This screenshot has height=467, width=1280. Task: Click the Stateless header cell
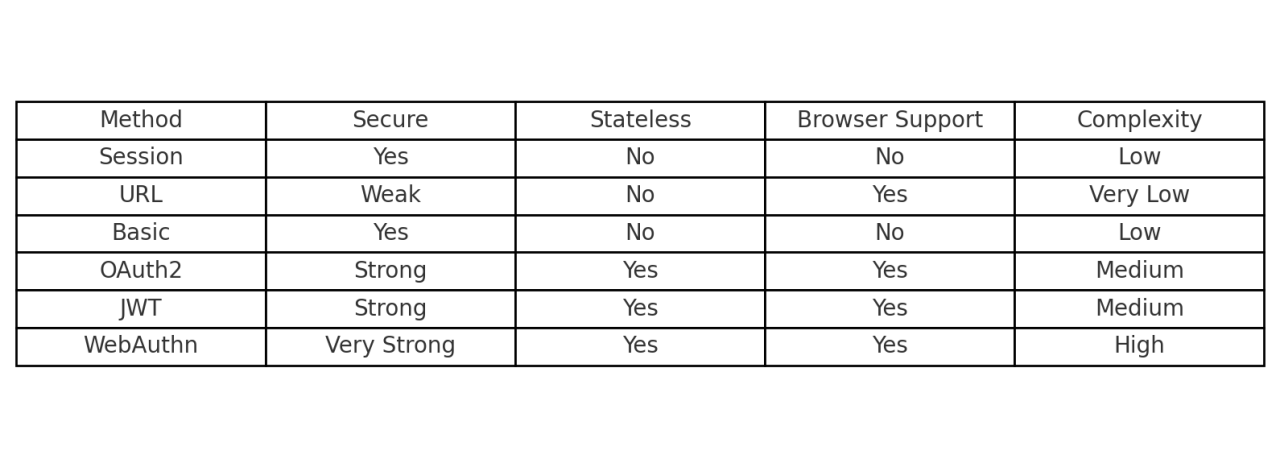pos(640,120)
